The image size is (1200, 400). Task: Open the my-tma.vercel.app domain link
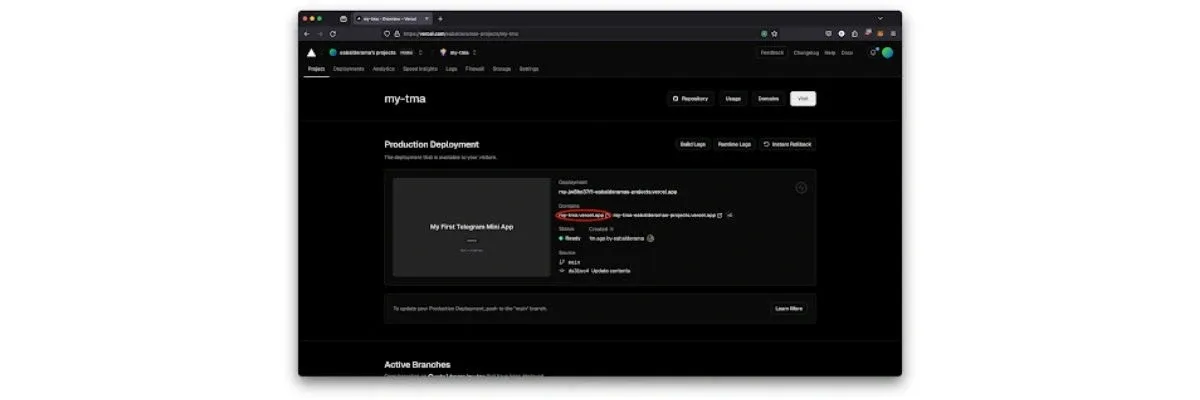[581, 214]
